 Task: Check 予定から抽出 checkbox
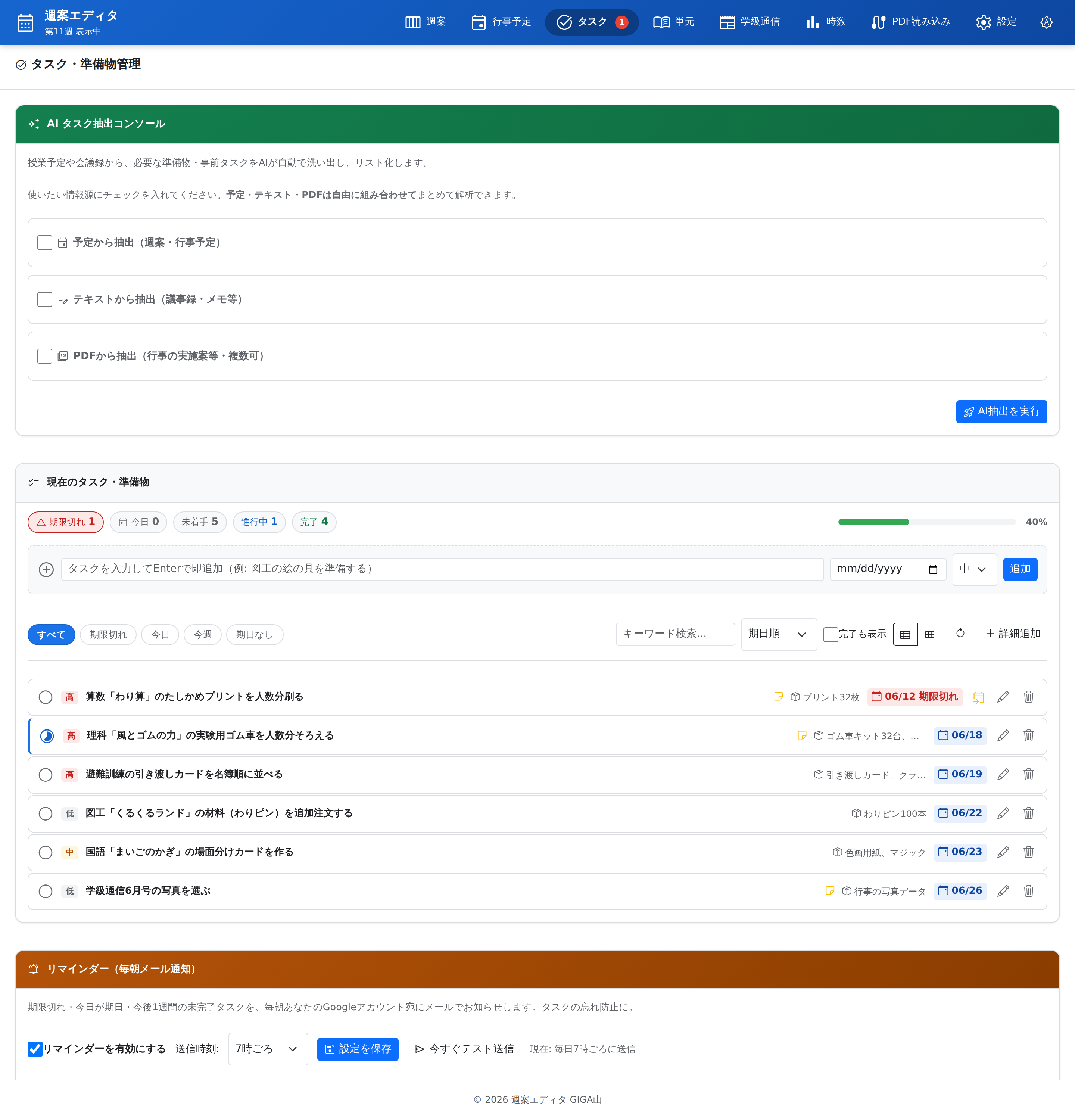coord(44,243)
